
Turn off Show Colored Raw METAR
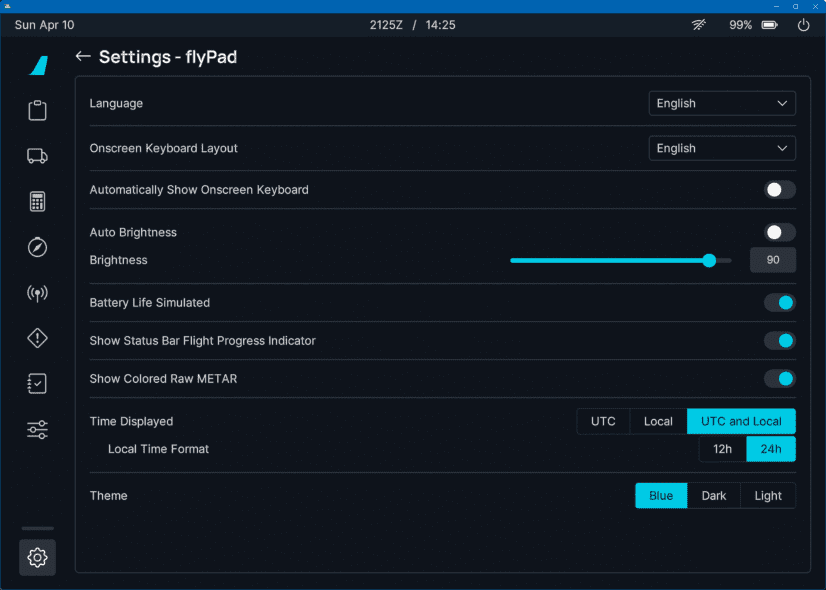(x=779, y=379)
